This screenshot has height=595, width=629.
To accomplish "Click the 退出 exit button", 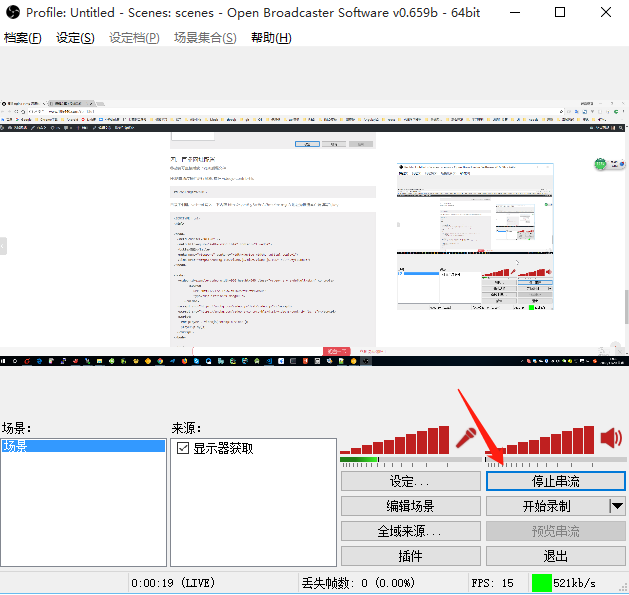I will (556, 556).
